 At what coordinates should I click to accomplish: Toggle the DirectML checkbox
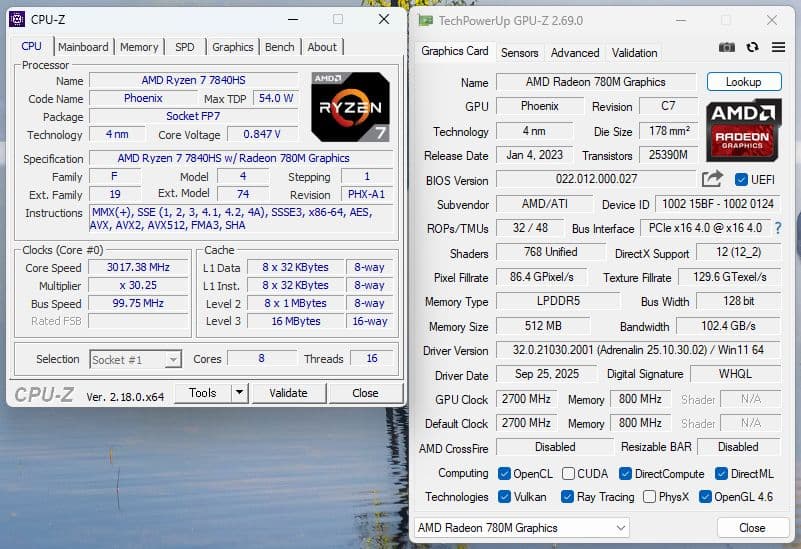pyautogui.click(x=721, y=474)
